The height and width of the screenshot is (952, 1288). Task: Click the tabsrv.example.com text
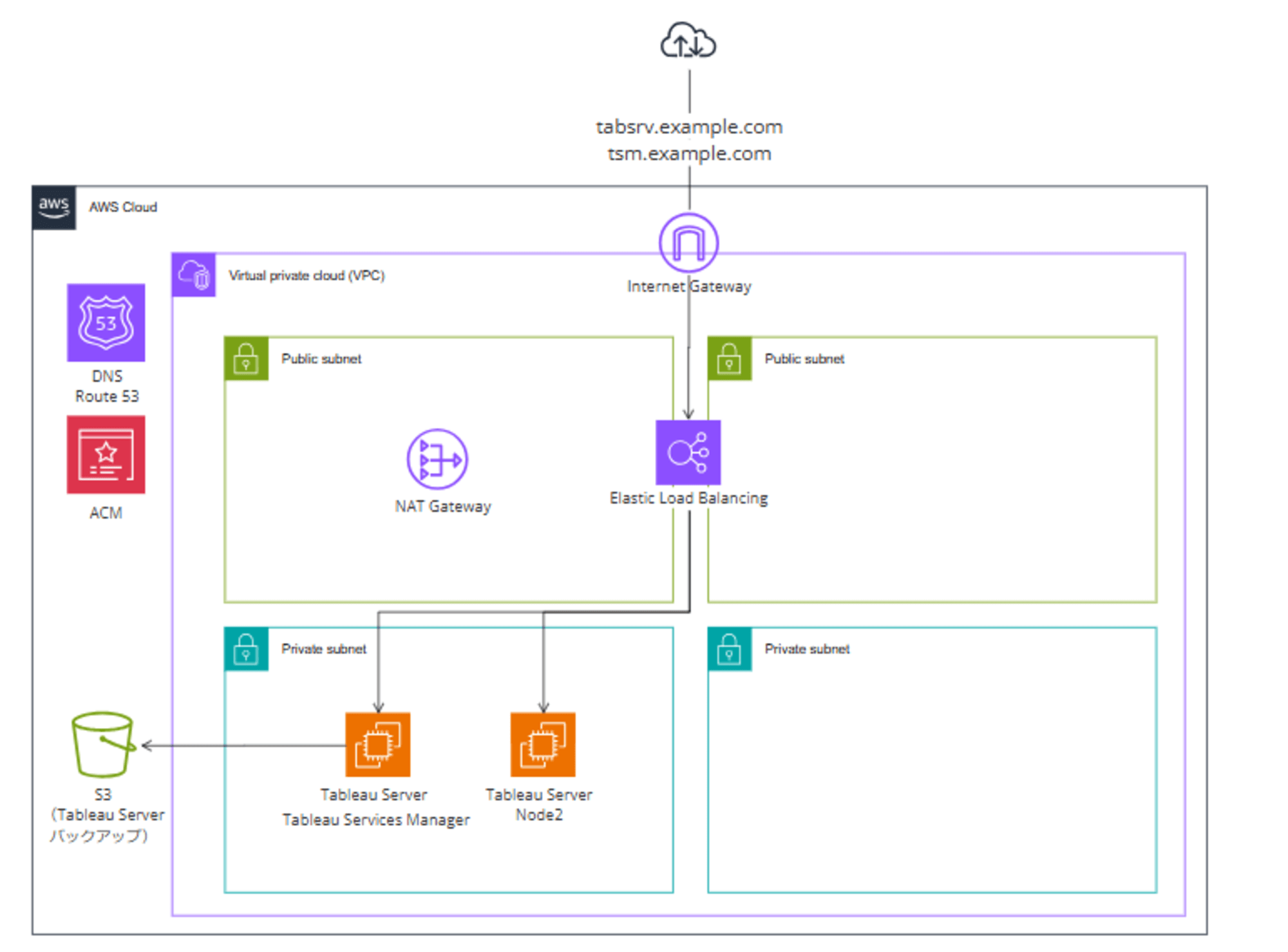pyautogui.click(x=689, y=127)
